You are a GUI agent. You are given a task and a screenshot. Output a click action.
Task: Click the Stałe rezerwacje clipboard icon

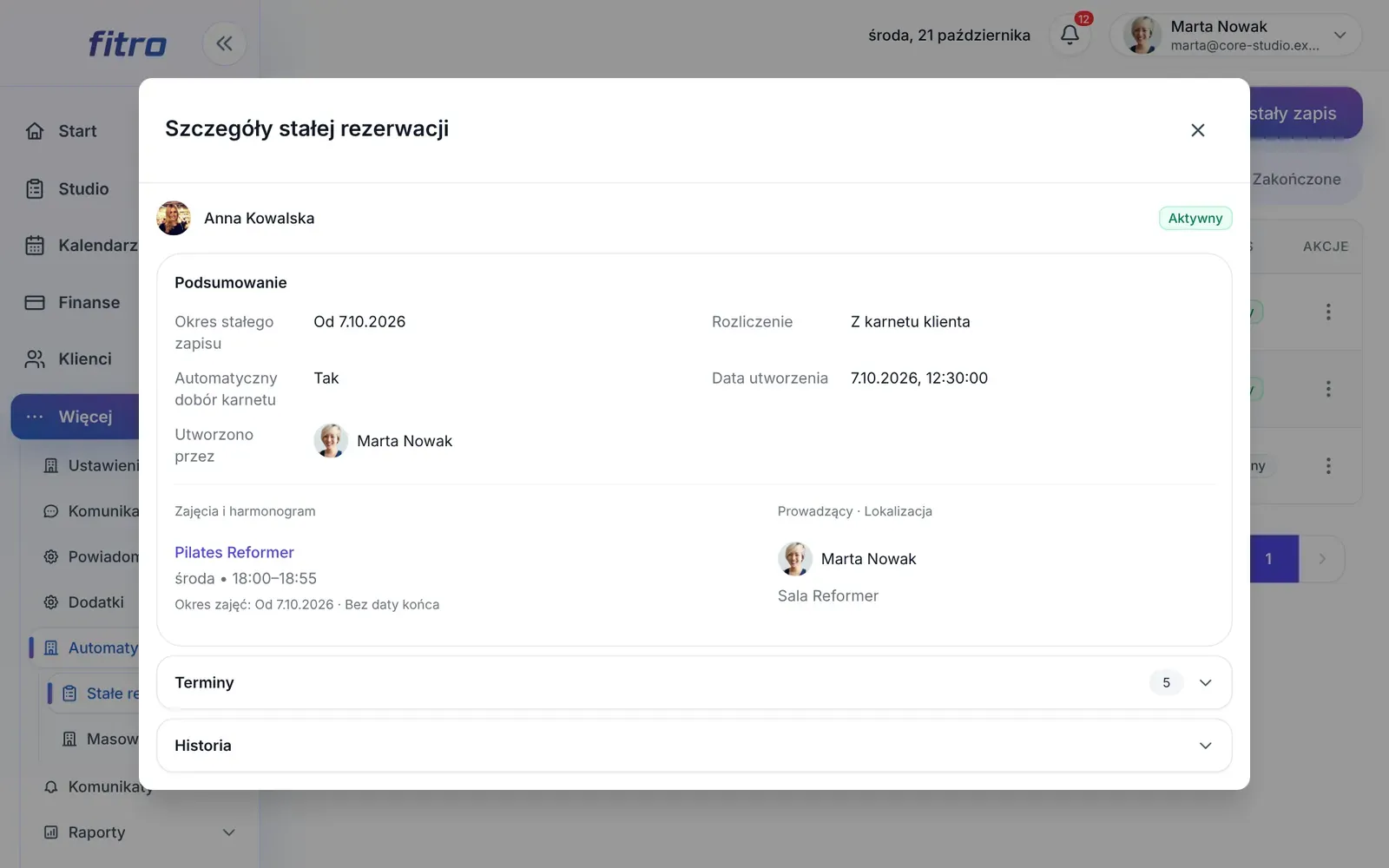[x=69, y=694]
